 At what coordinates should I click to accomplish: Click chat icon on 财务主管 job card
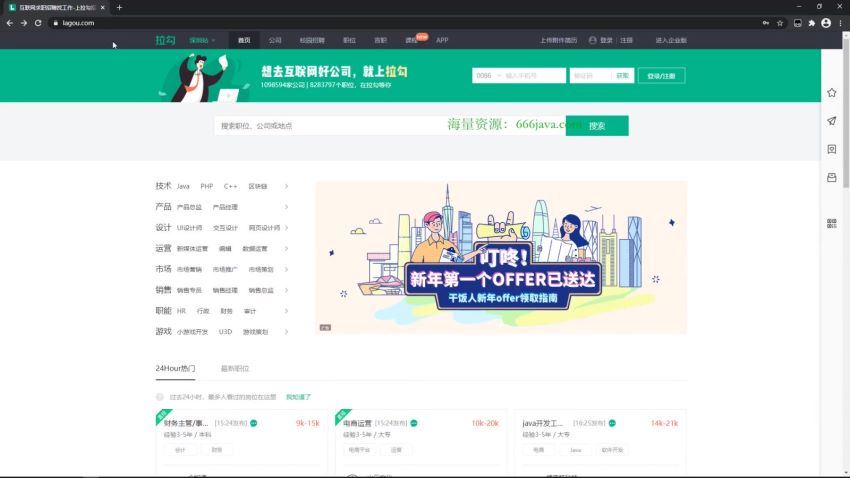(x=254, y=423)
